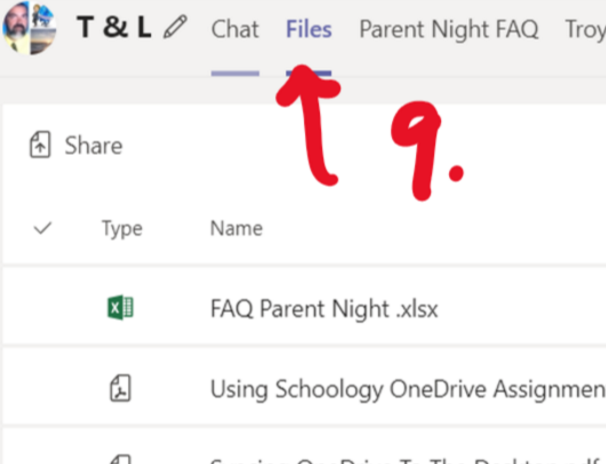Sort files by the Type column header

click(122, 228)
